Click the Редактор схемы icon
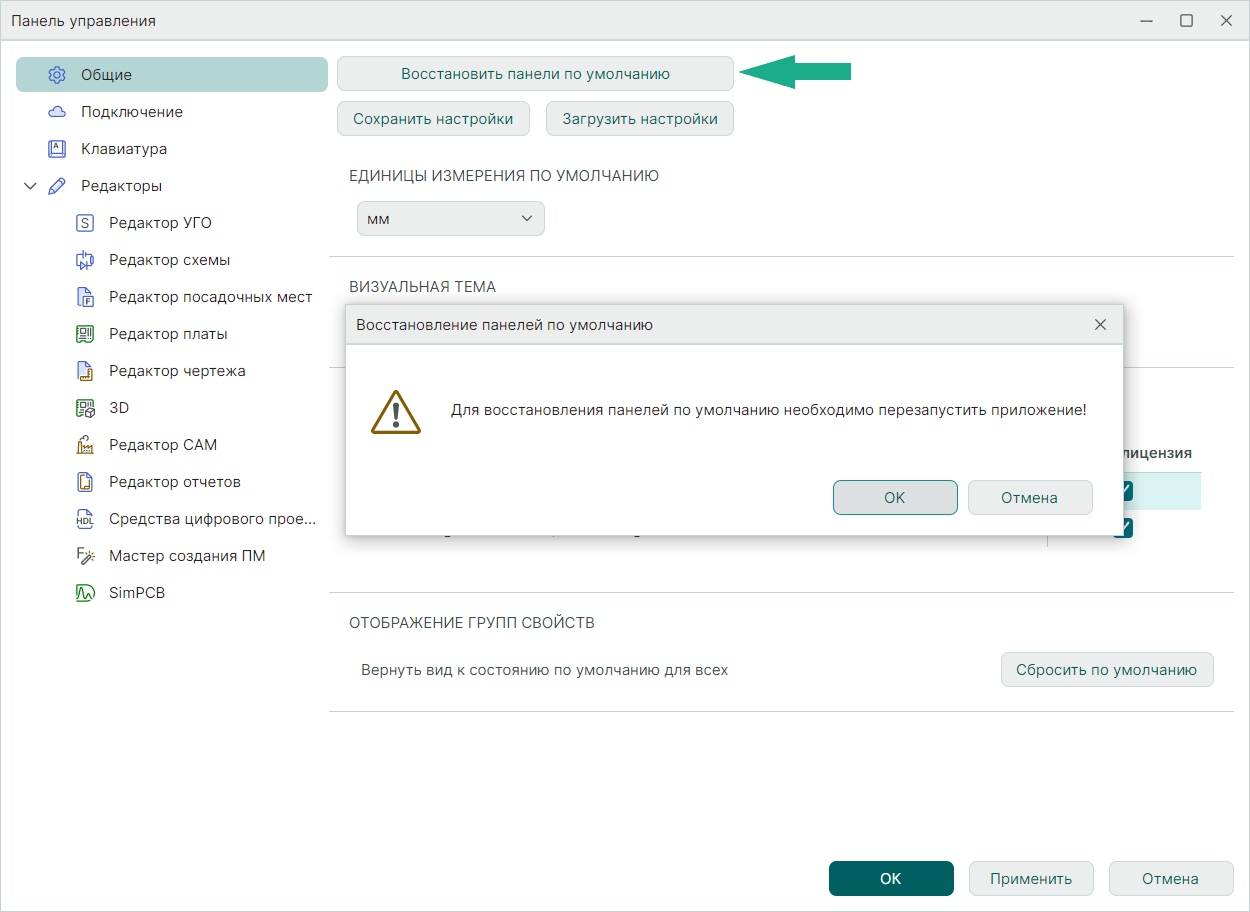Screen dimensions: 1250x912 coord(85,260)
